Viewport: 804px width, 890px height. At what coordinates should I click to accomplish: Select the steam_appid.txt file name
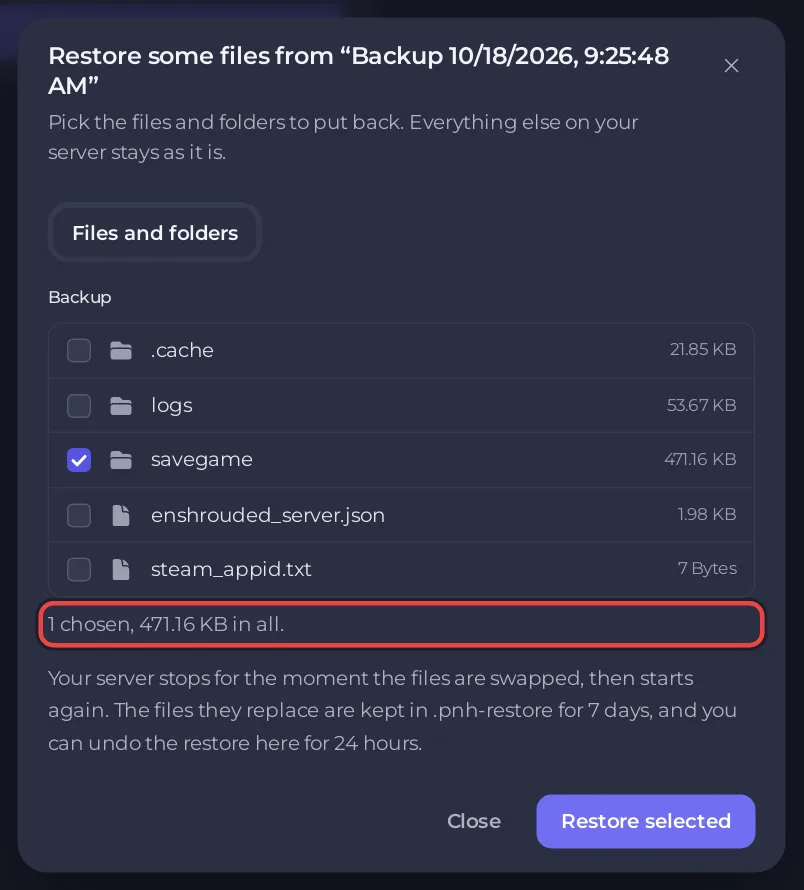pyautogui.click(x=231, y=569)
